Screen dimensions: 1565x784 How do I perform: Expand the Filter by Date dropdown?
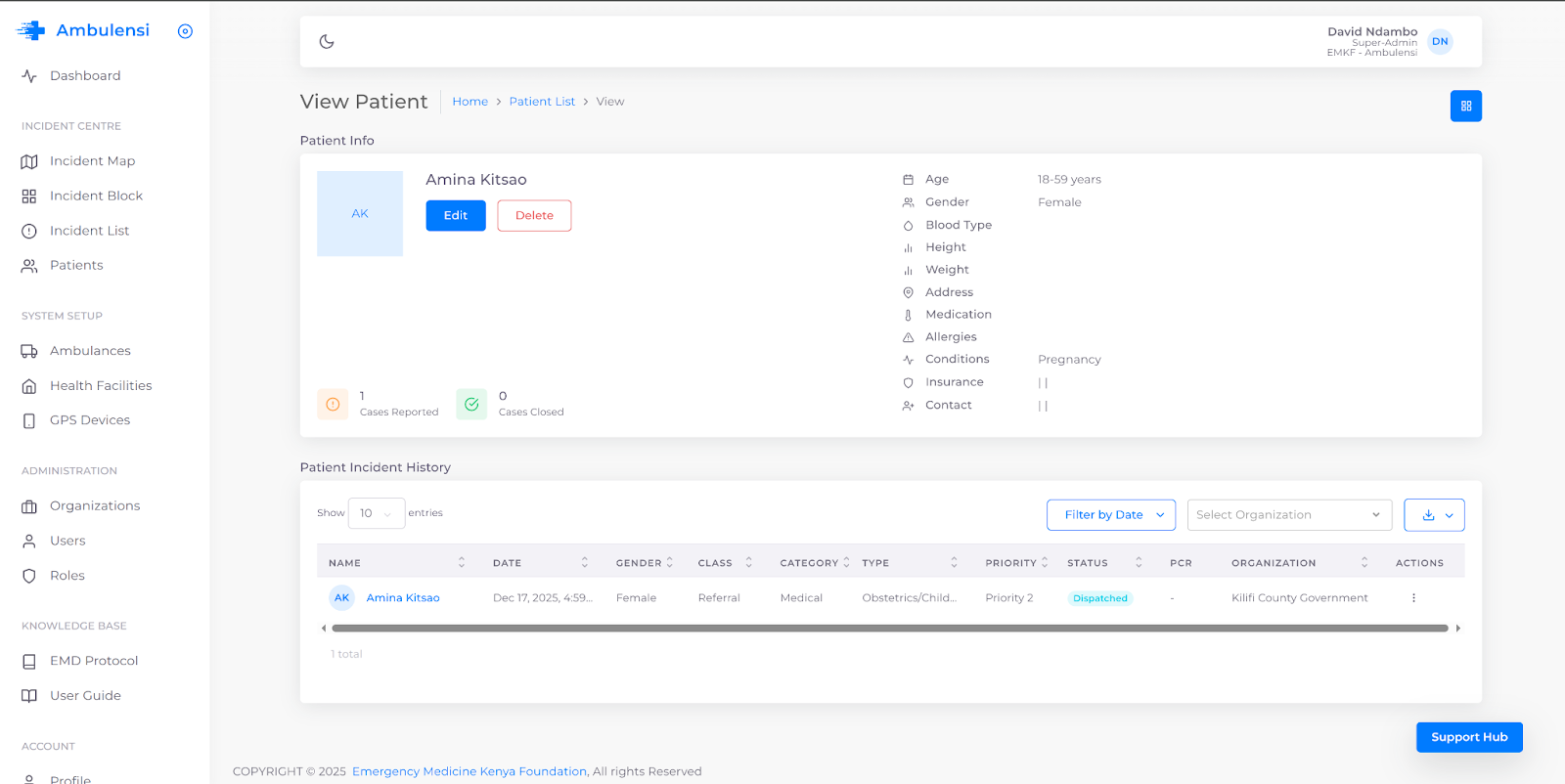(1110, 515)
